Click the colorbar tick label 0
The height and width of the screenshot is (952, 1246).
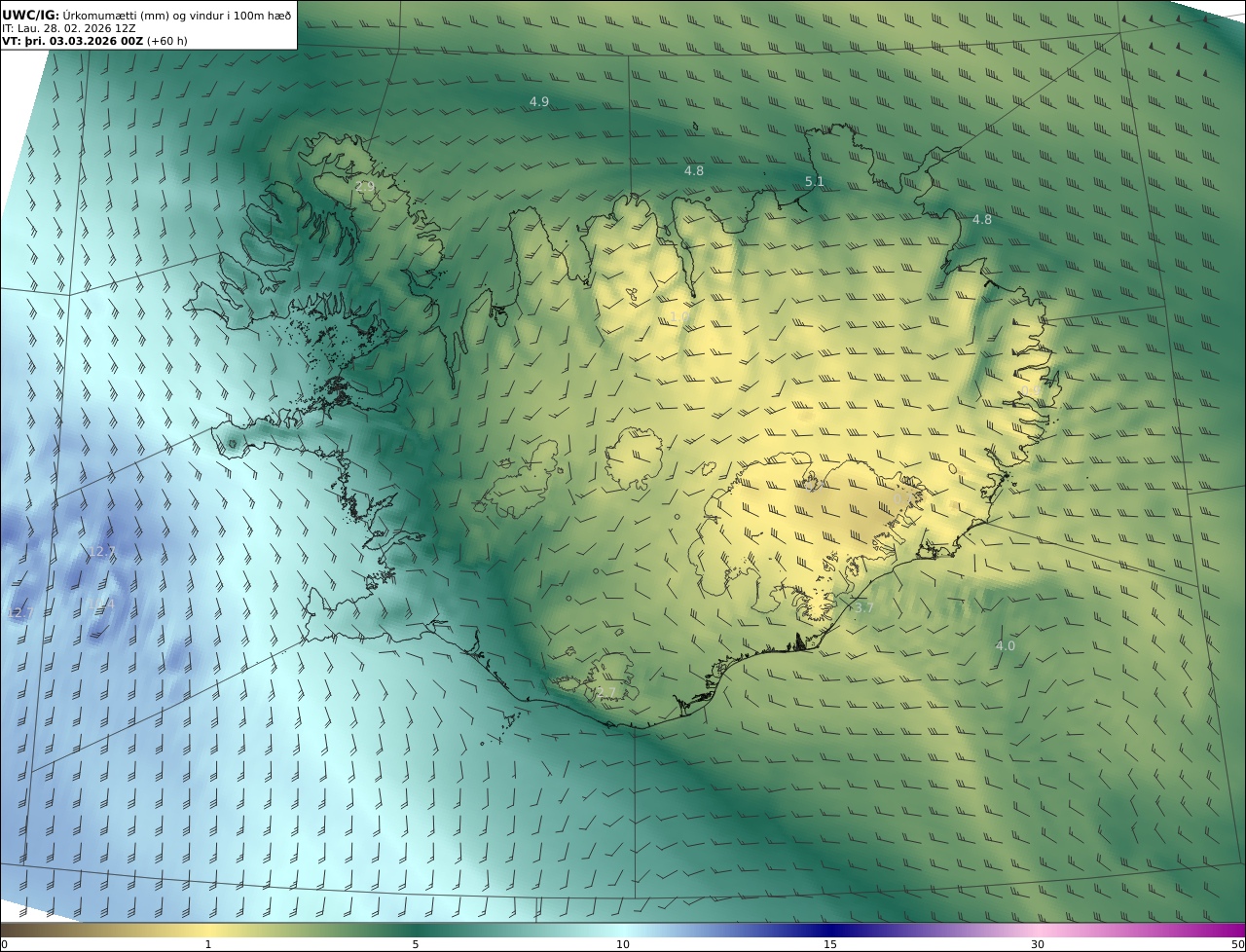coord(4,944)
